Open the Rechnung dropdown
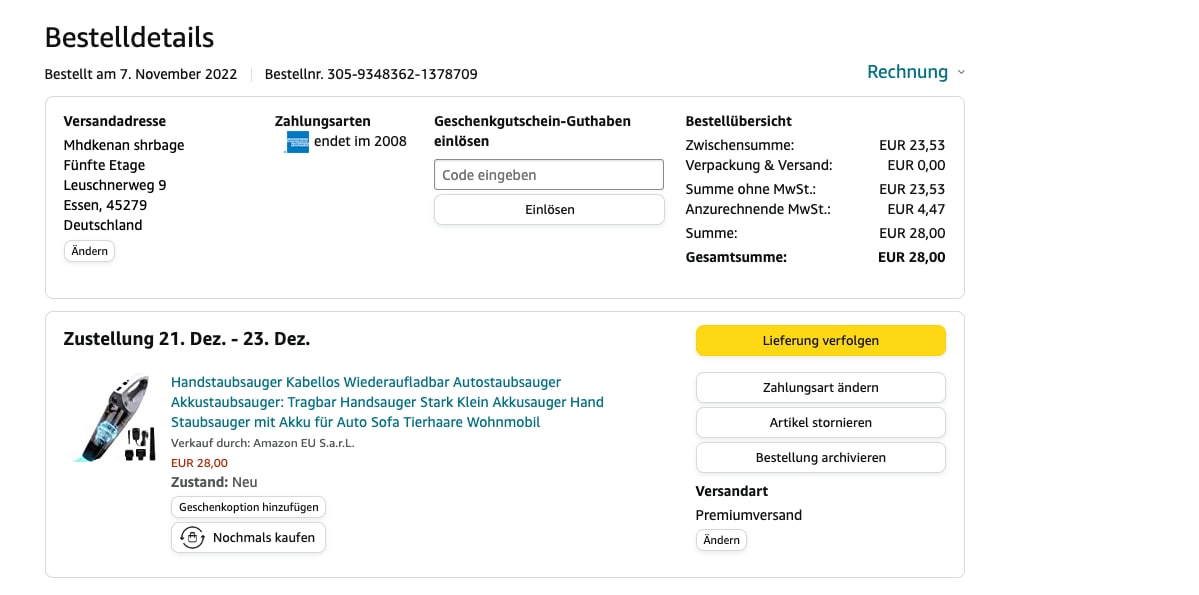1199x595 pixels. (x=915, y=72)
